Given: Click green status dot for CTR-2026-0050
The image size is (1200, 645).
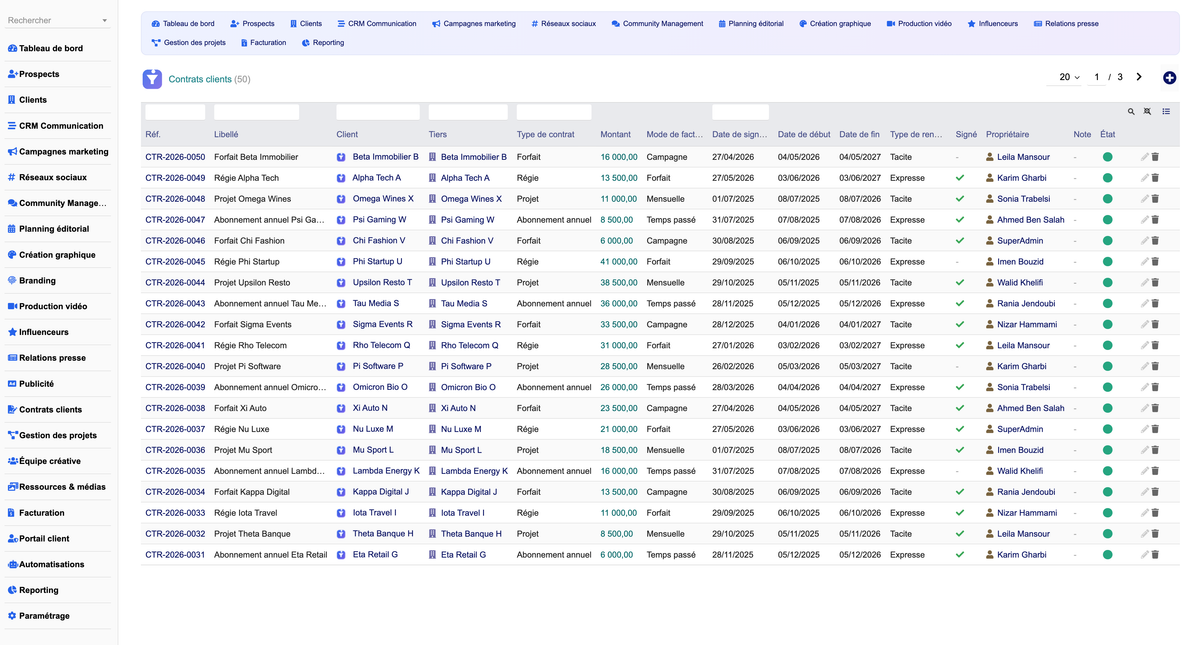Looking at the screenshot, I should pos(1107,157).
